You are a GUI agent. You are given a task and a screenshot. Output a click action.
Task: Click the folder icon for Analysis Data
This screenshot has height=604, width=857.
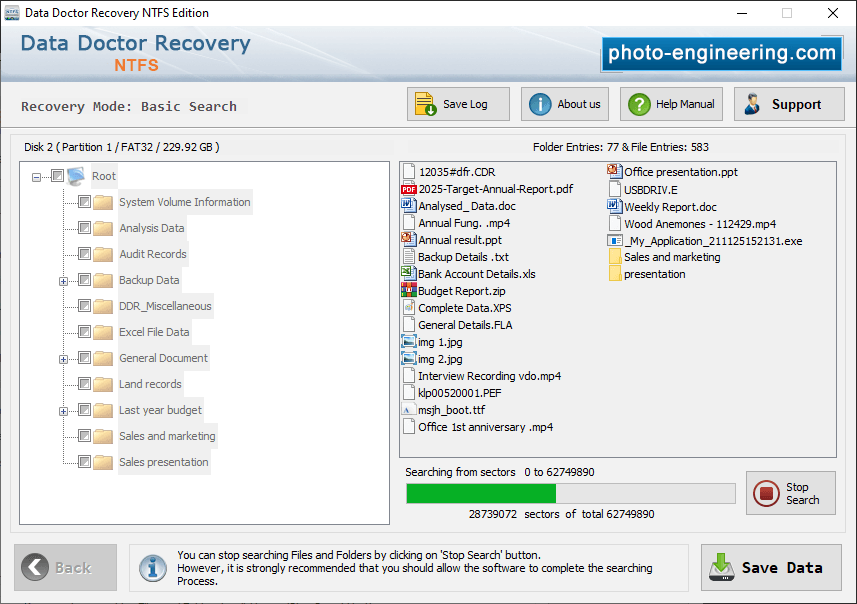(x=103, y=228)
